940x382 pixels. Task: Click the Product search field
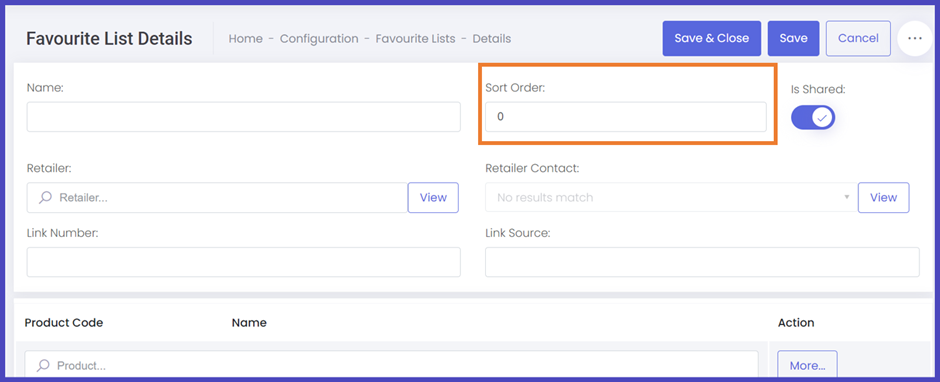tap(391, 365)
